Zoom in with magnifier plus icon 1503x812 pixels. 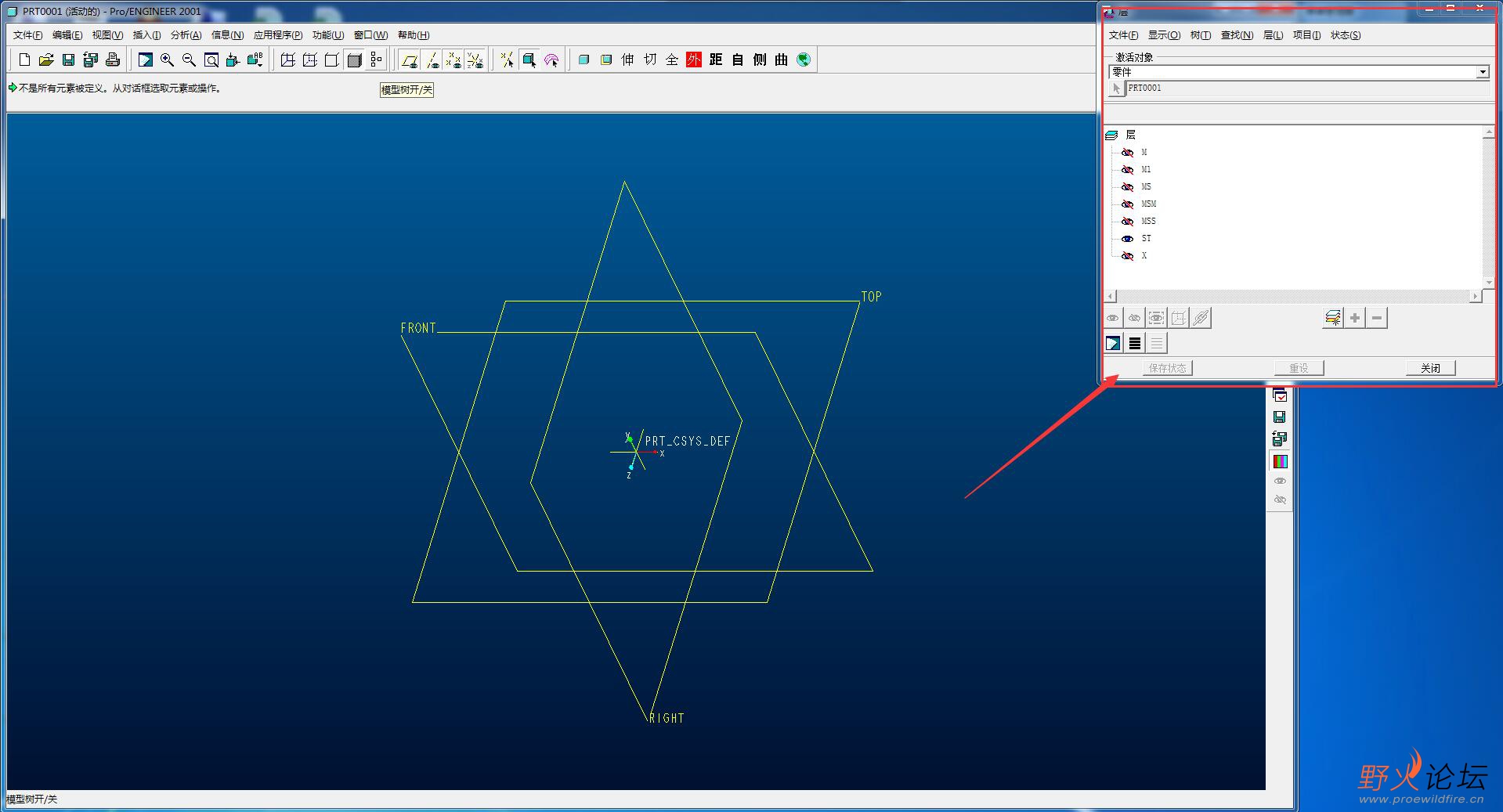167,60
